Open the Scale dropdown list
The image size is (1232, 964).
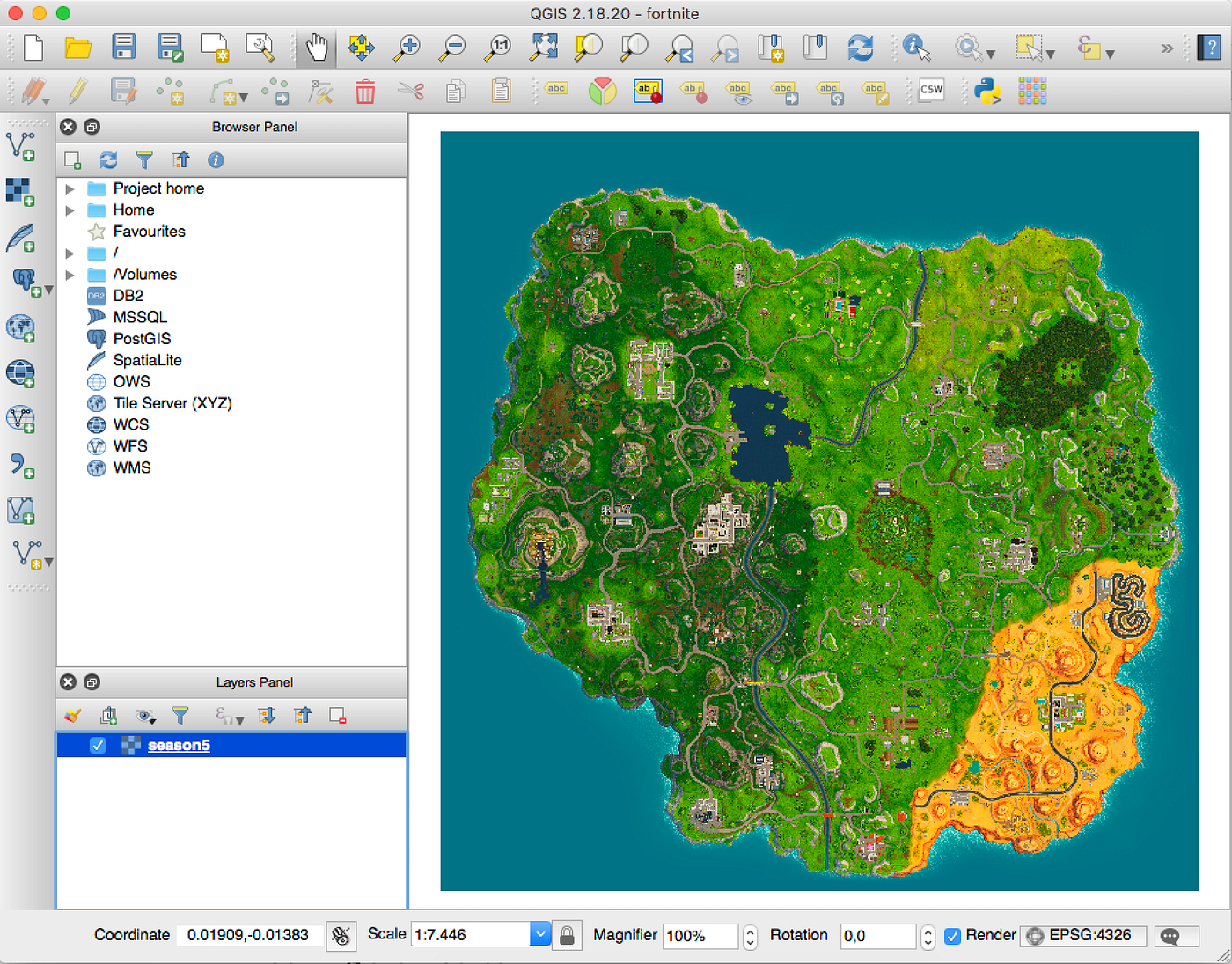click(539, 935)
